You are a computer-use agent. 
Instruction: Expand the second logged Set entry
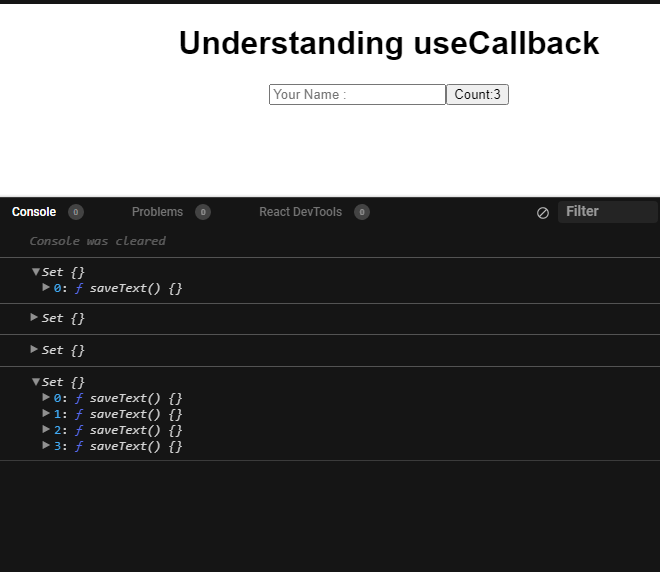click(36, 318)
